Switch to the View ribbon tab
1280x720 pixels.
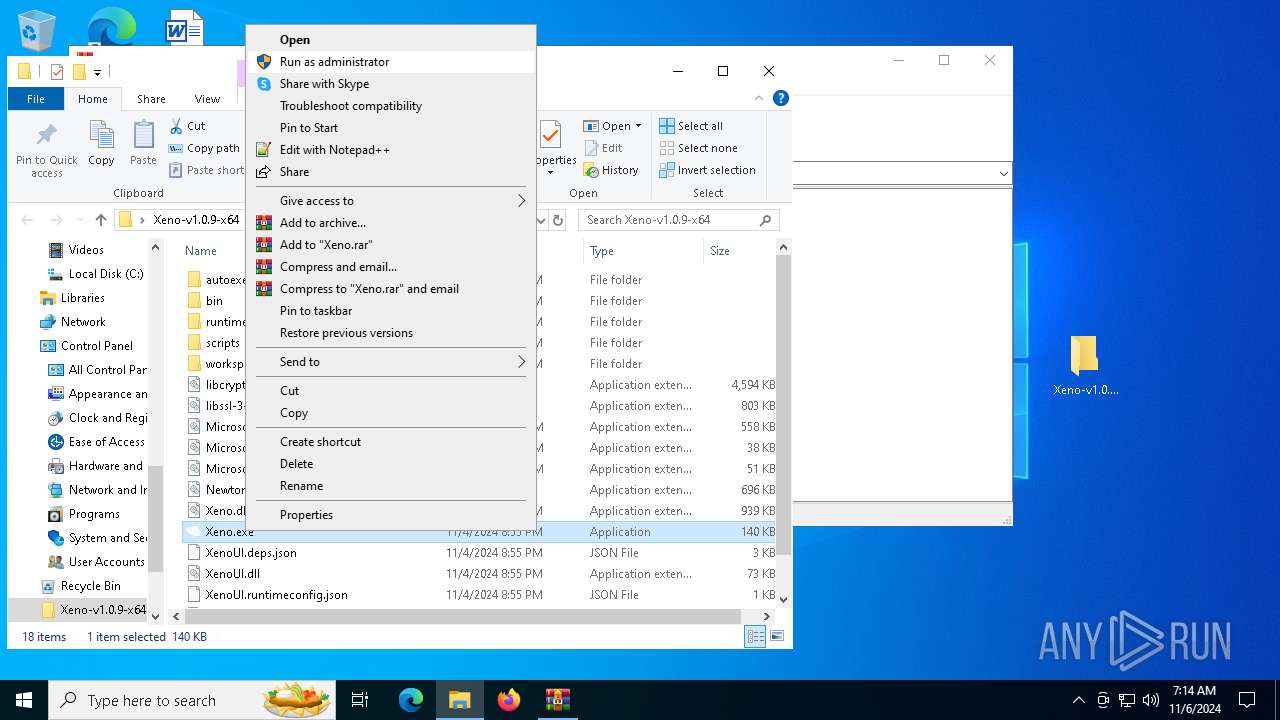(x=207, y=99)
